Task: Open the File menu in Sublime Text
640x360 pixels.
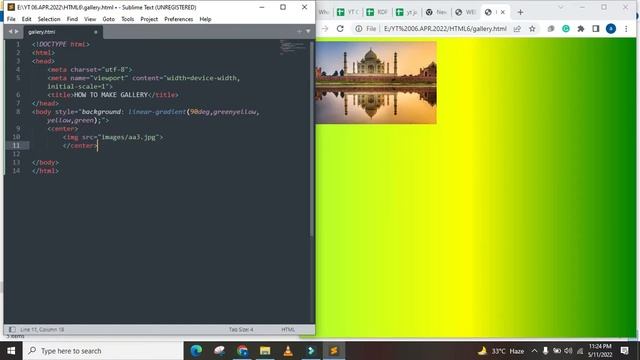Action: (11, 19)
